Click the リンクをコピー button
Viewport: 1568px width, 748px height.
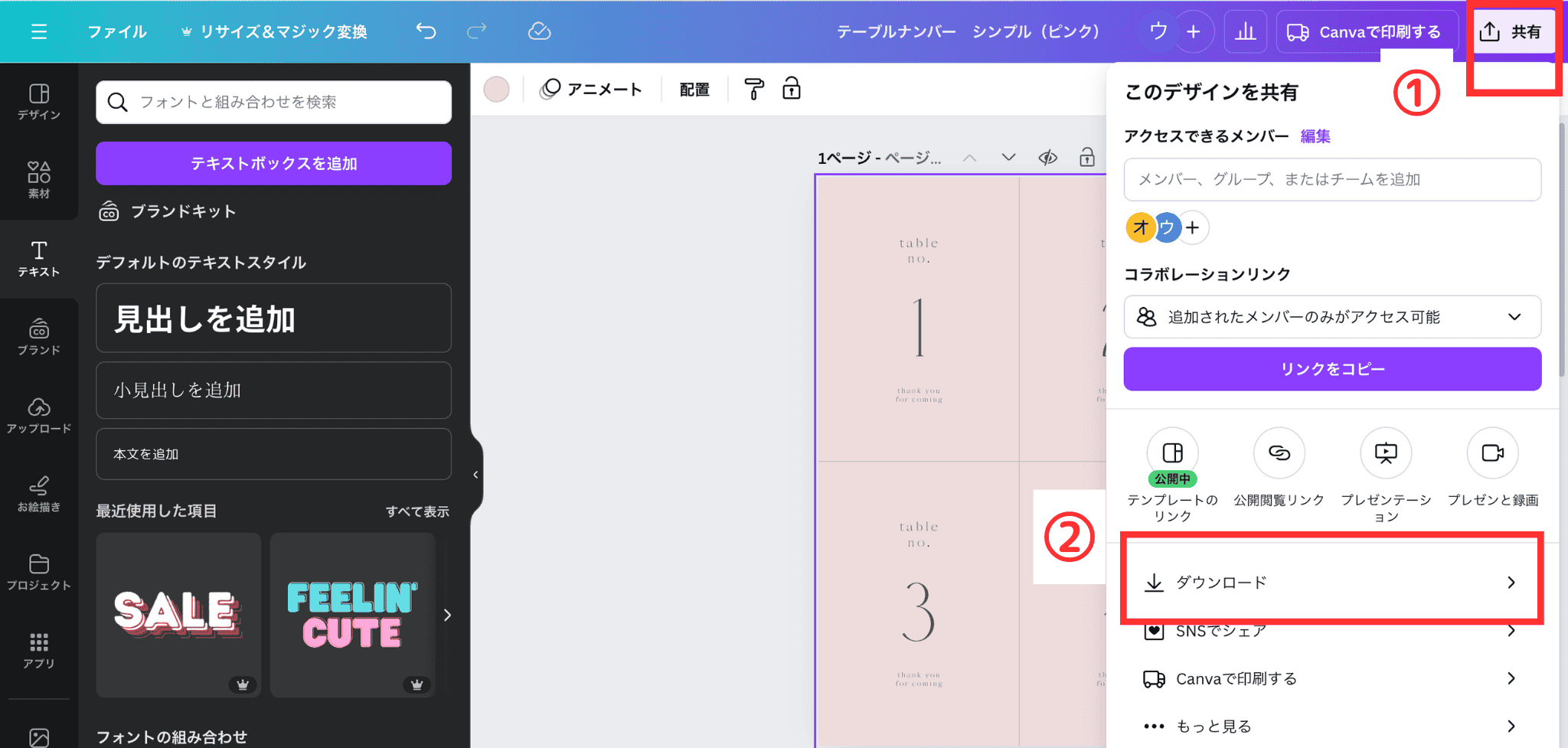pos(1331,369)
